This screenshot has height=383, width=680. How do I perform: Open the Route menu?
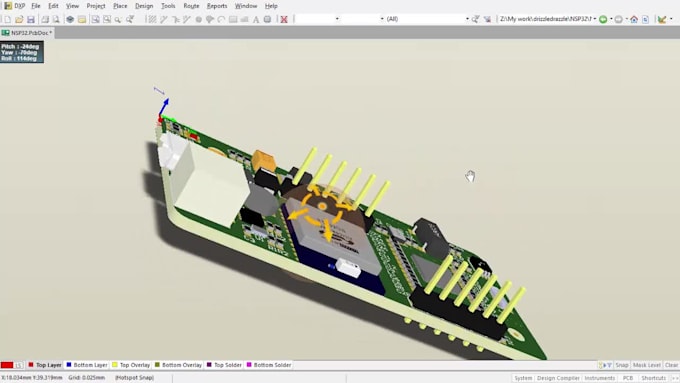tap(191, 6)
